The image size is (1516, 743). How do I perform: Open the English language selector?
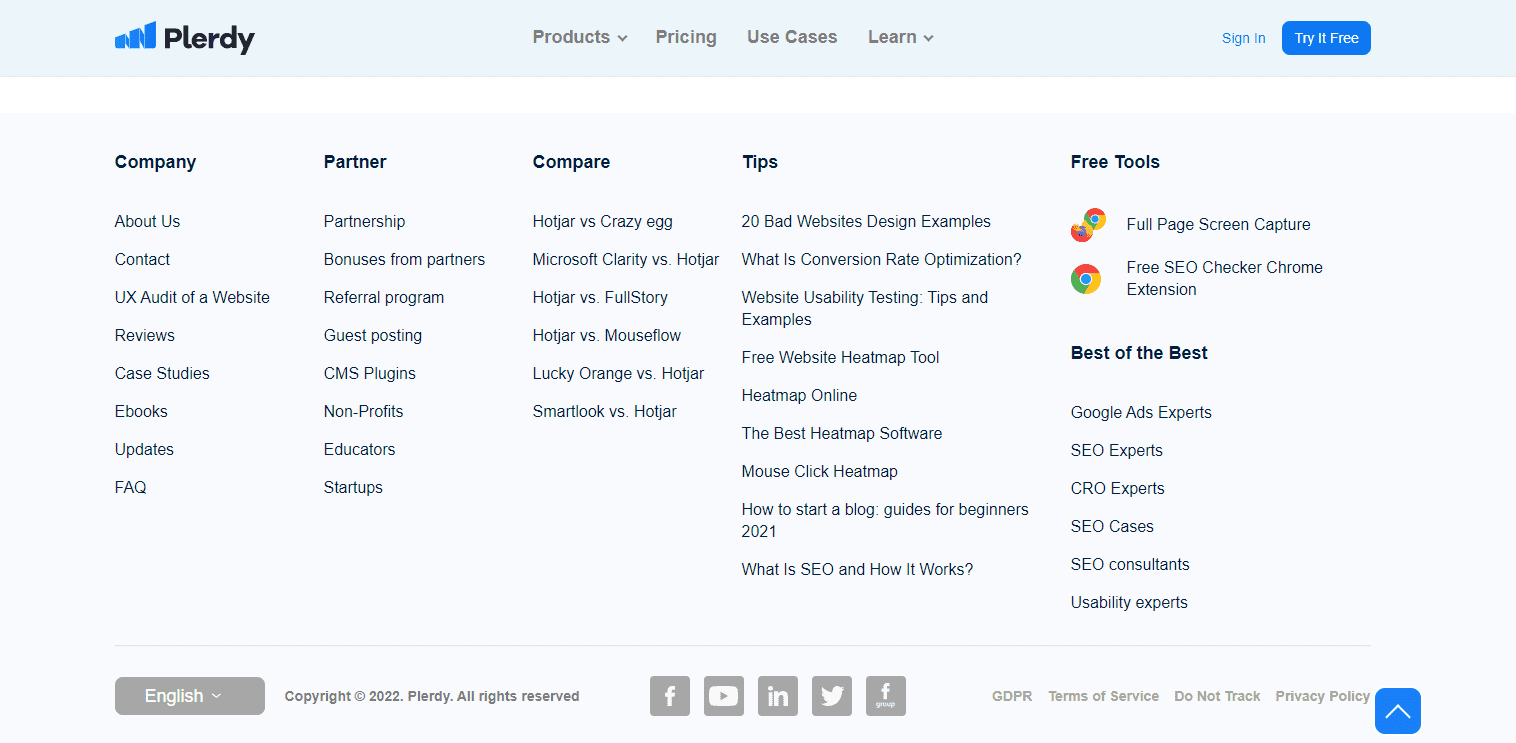click(x=189, y=696)
